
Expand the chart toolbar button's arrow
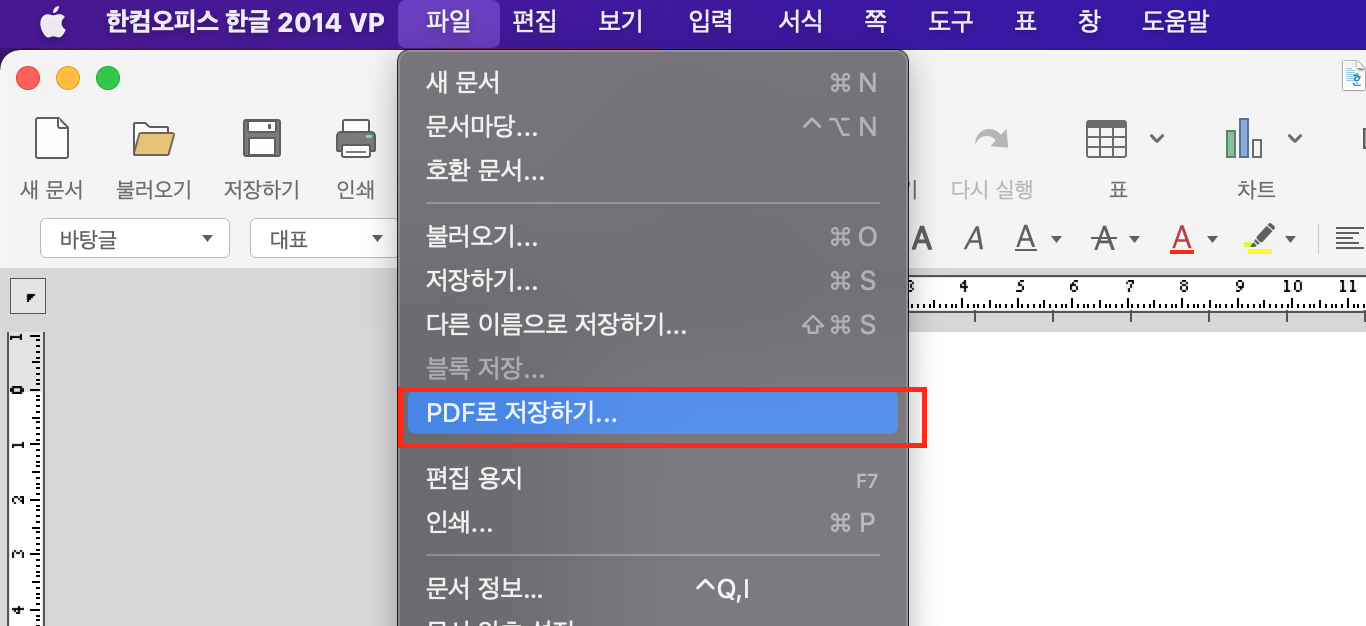pyautogui.click(x=1294, y=138)
